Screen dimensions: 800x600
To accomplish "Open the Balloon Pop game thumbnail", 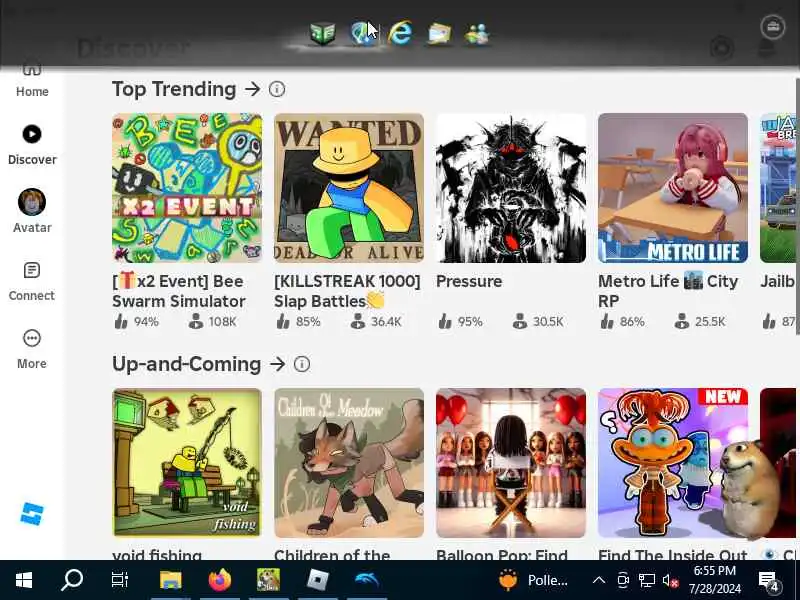I will point(511,463).
